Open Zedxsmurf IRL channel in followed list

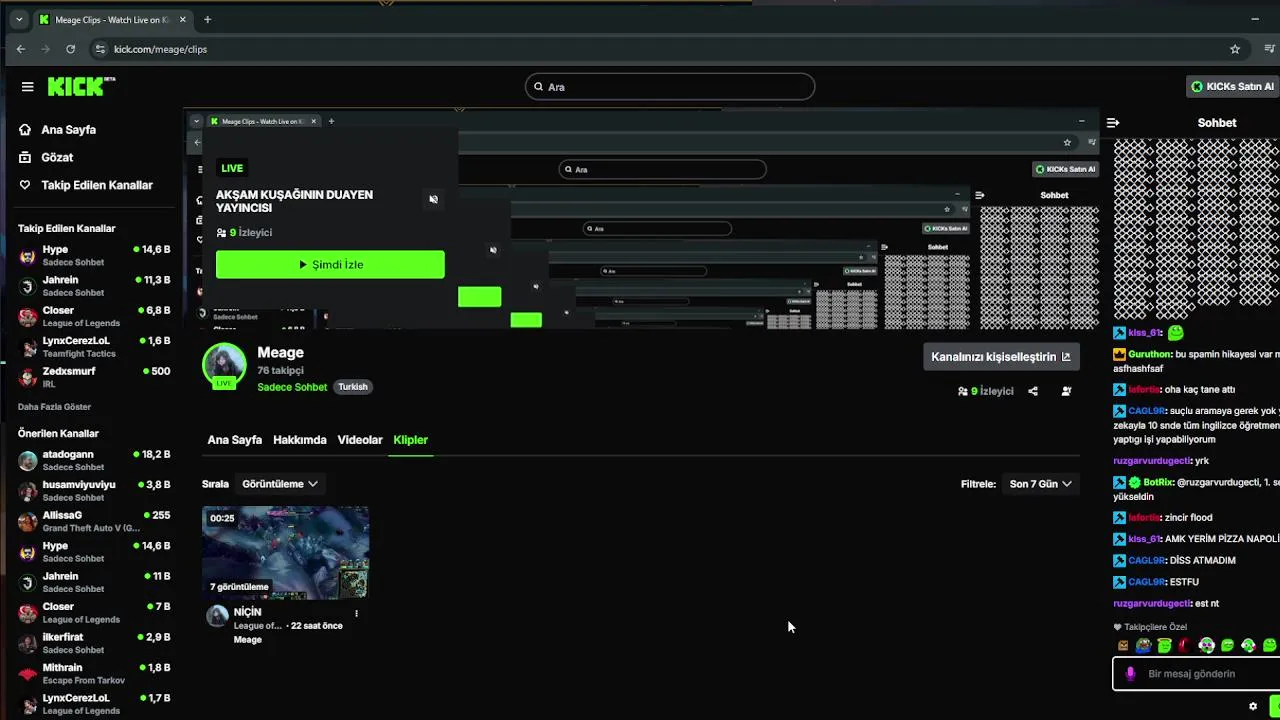tap(93, 377)
